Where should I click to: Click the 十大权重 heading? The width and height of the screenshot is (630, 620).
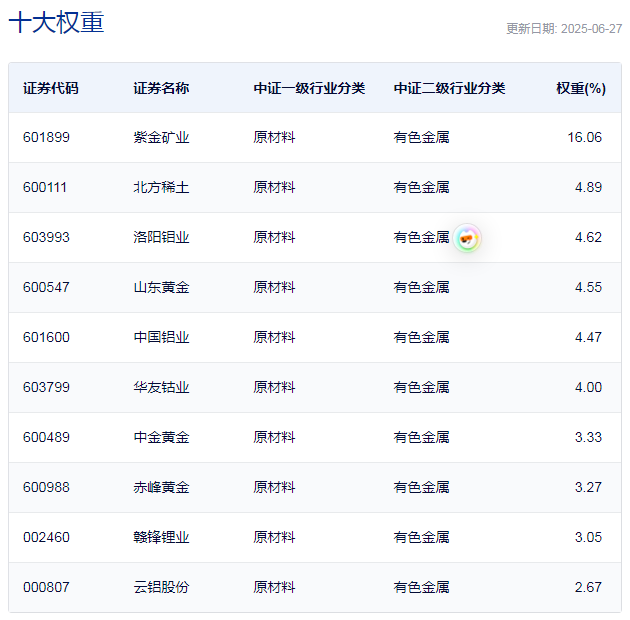coord(57,23)
